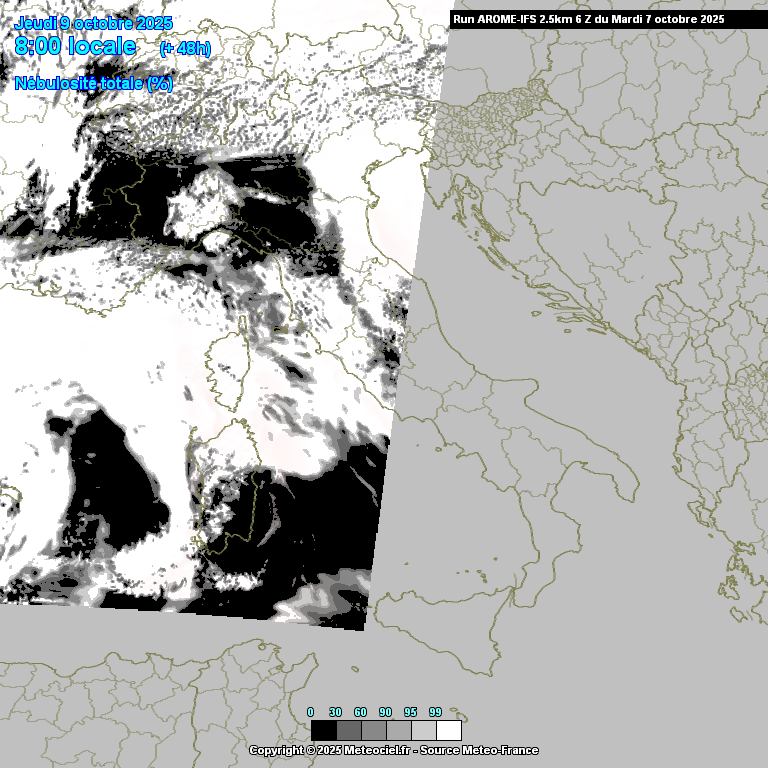Image resolution: width=768 pixels, height=768 pixels.
Task: Click the '99' label above the legend
Action: click(x=435, y=711)
